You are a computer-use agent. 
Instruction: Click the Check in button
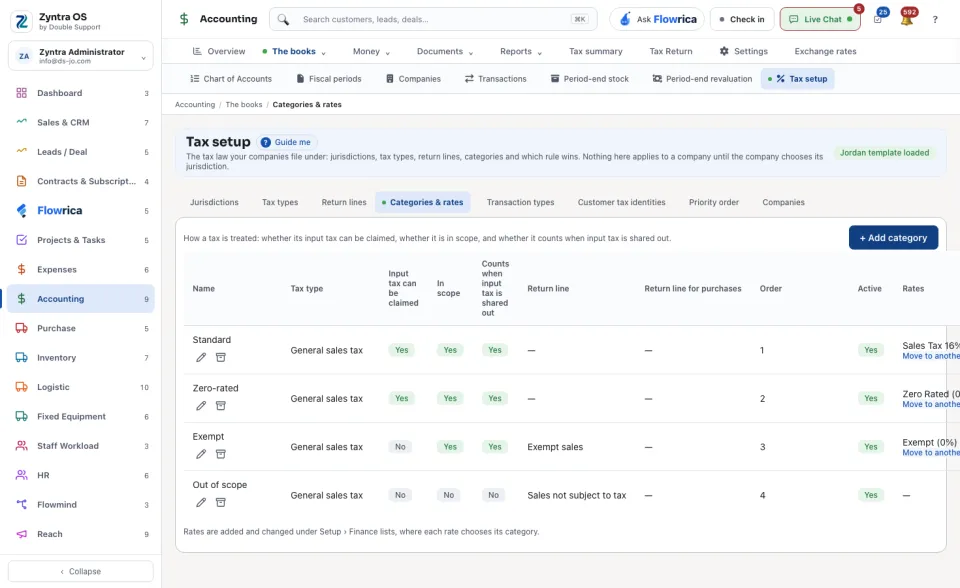pos(742,19)
